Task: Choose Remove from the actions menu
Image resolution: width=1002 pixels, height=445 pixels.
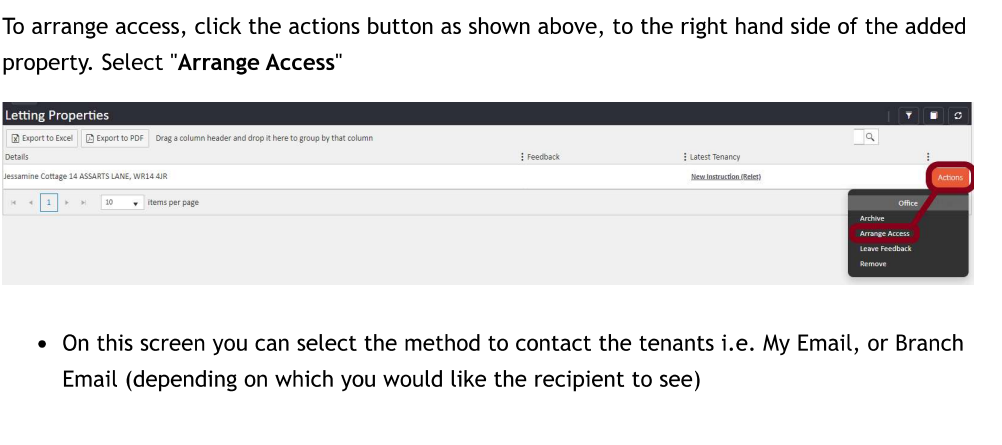Action: (x=873, y=264)
